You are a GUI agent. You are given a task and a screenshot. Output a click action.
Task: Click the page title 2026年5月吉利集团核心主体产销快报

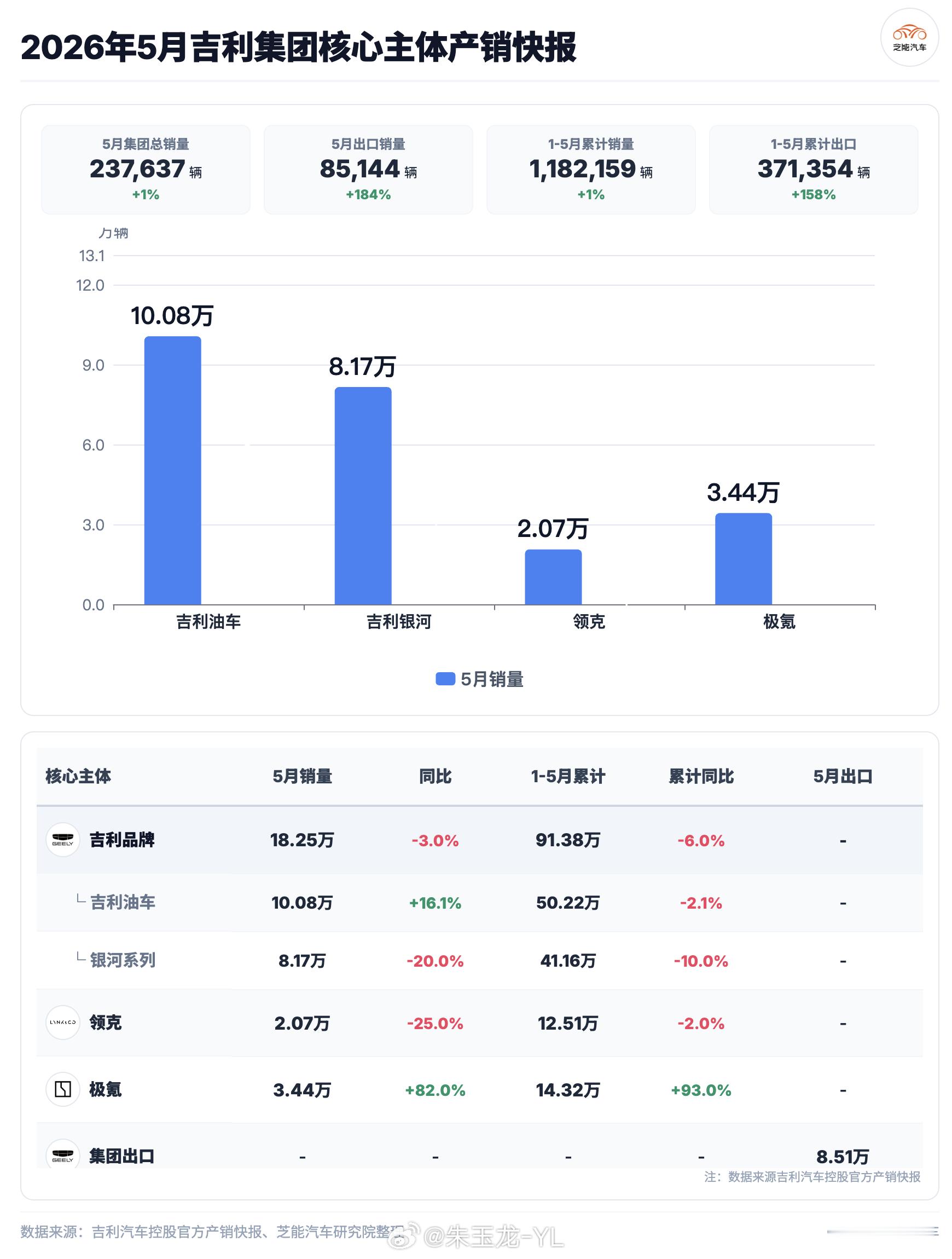[x=299, y=47]
